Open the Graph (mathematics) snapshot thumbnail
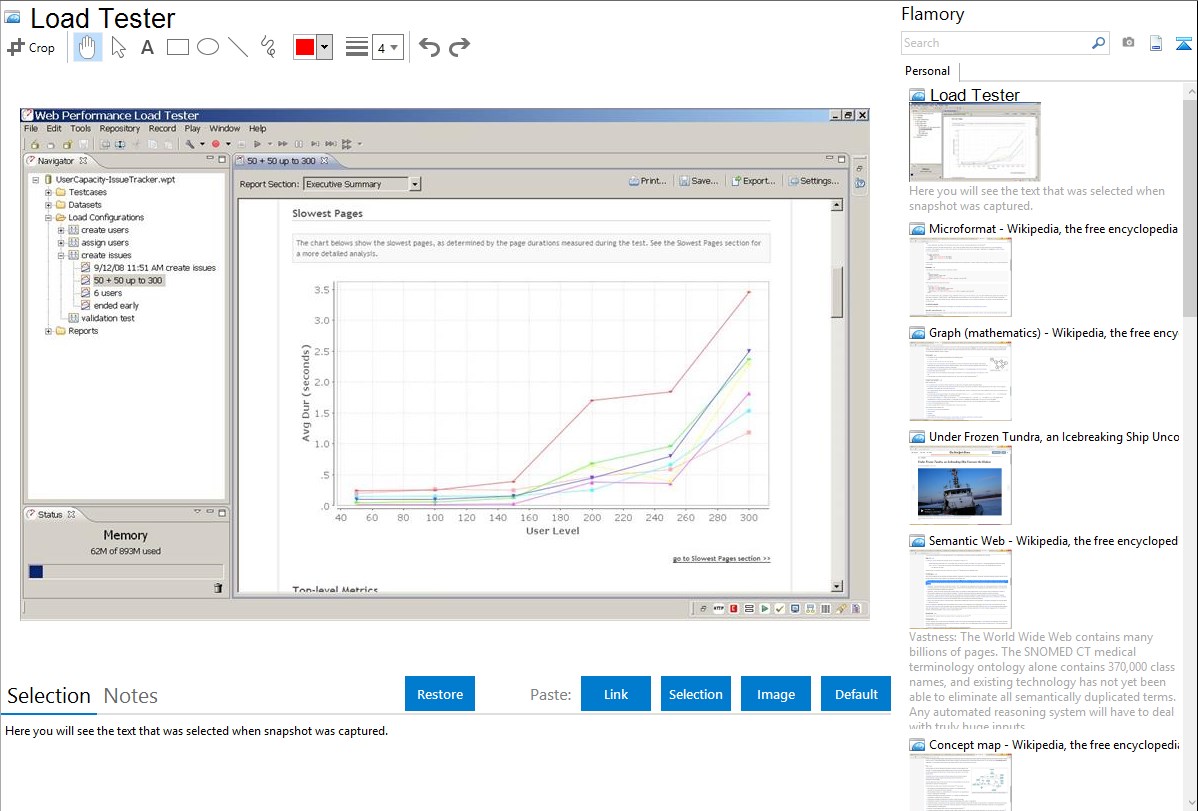The height and width of the screenshot is (811, 1198). point(960,381)
